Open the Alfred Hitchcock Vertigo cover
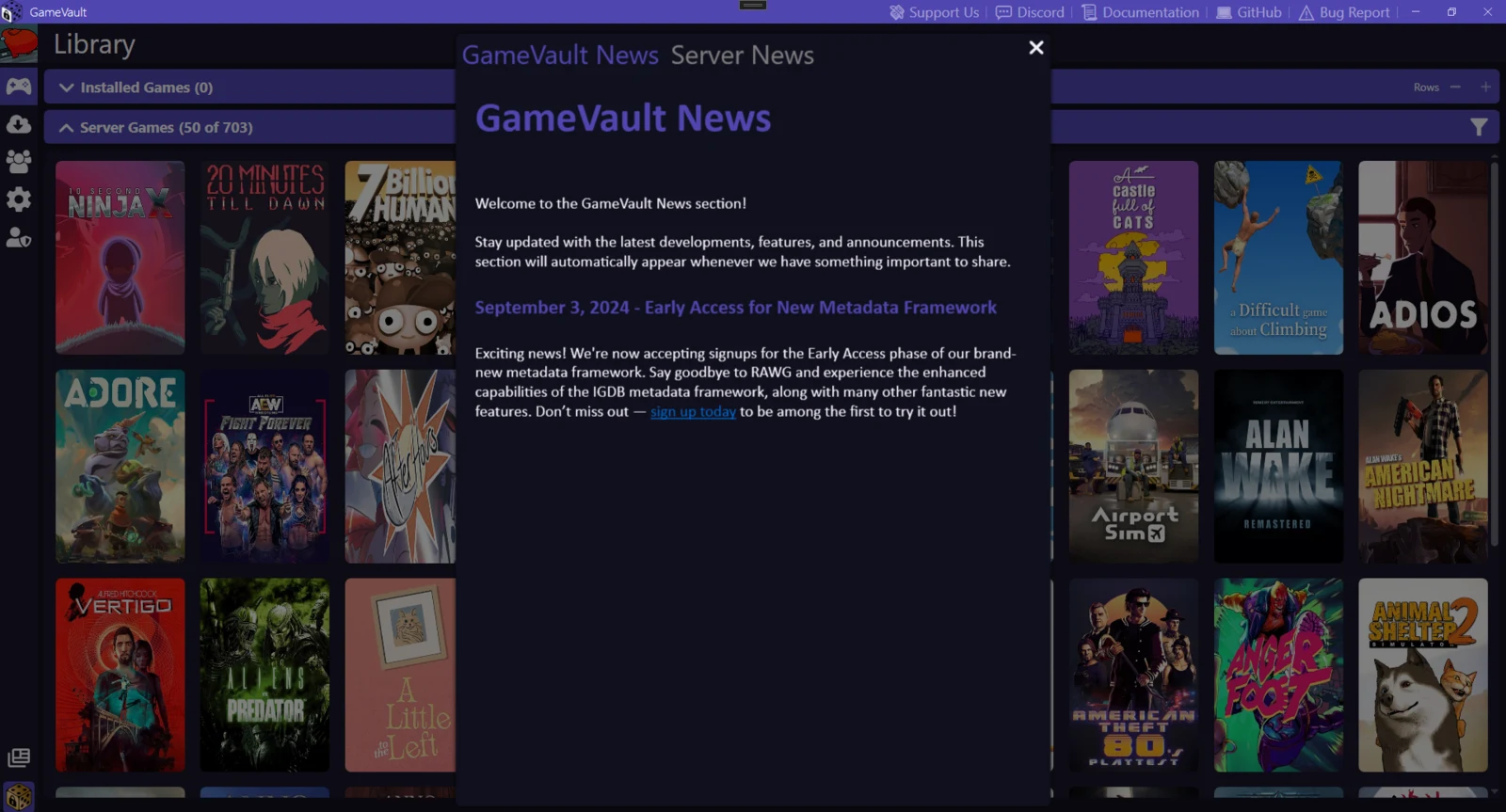Viewport: 1506px width, 812px height. (120, 676)
